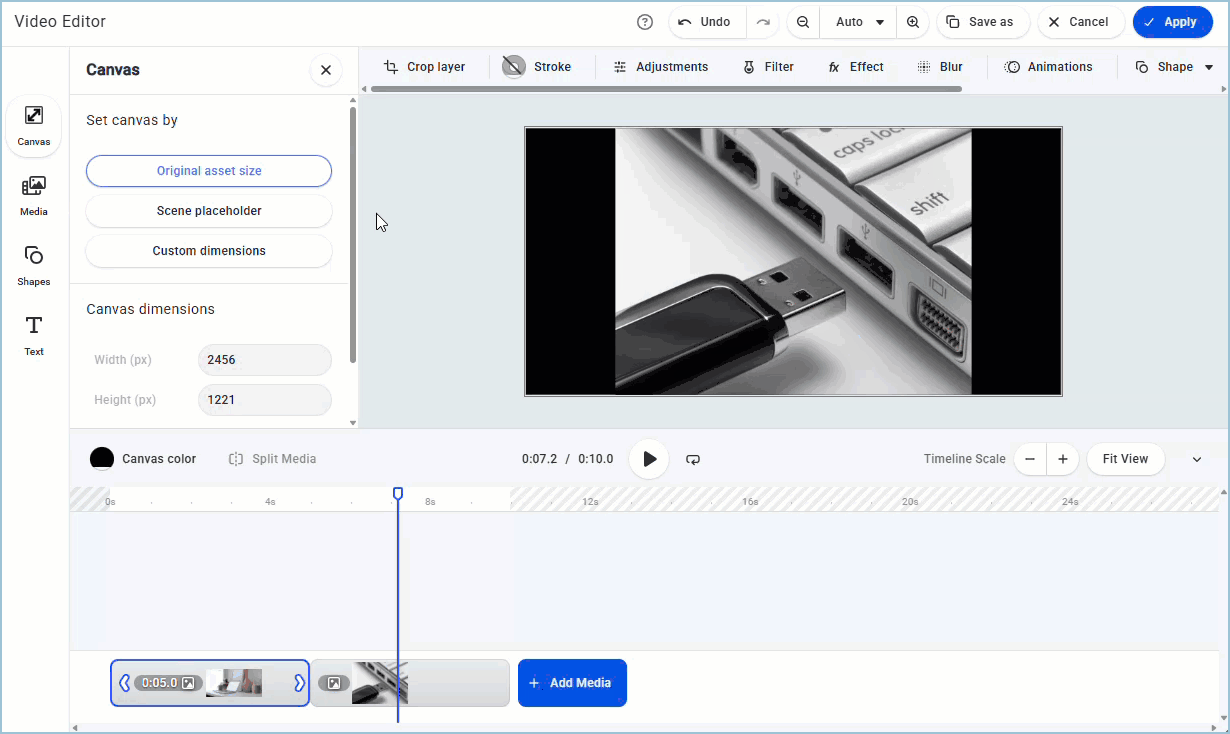
Task: Select the Crop layer tool
Action: [x=425, y=67]
